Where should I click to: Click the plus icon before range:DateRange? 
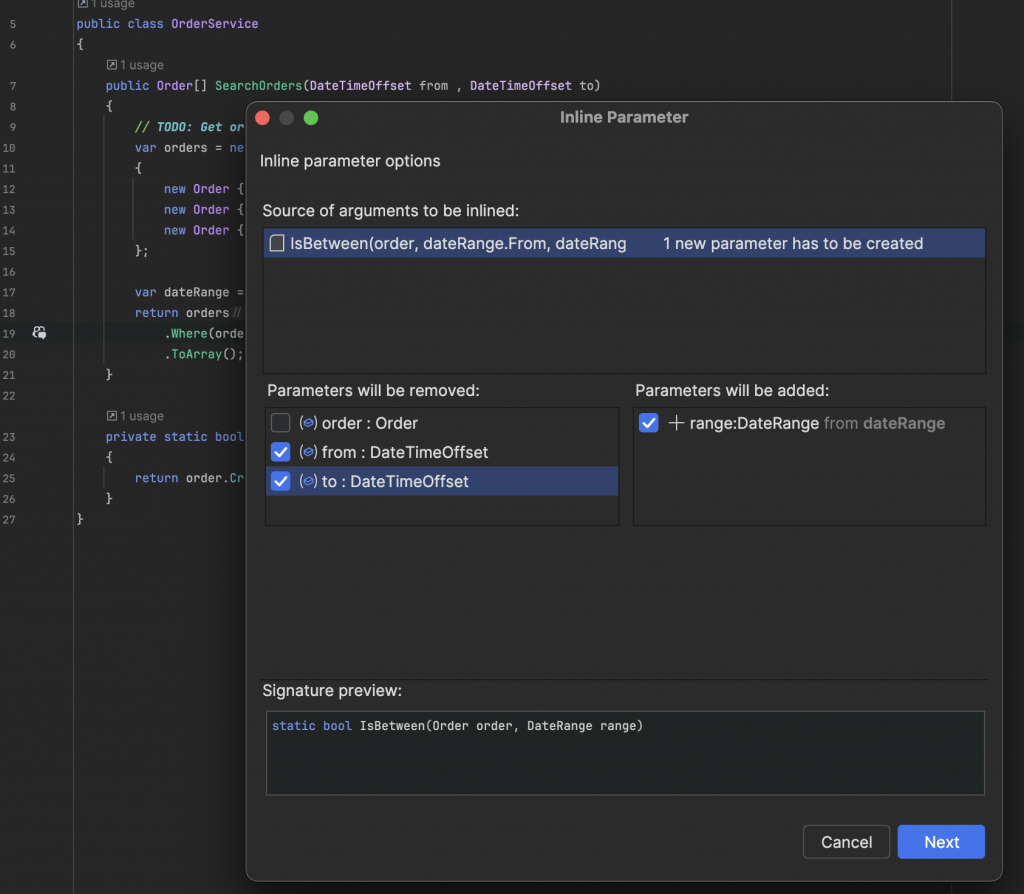(x=676, y=423)
